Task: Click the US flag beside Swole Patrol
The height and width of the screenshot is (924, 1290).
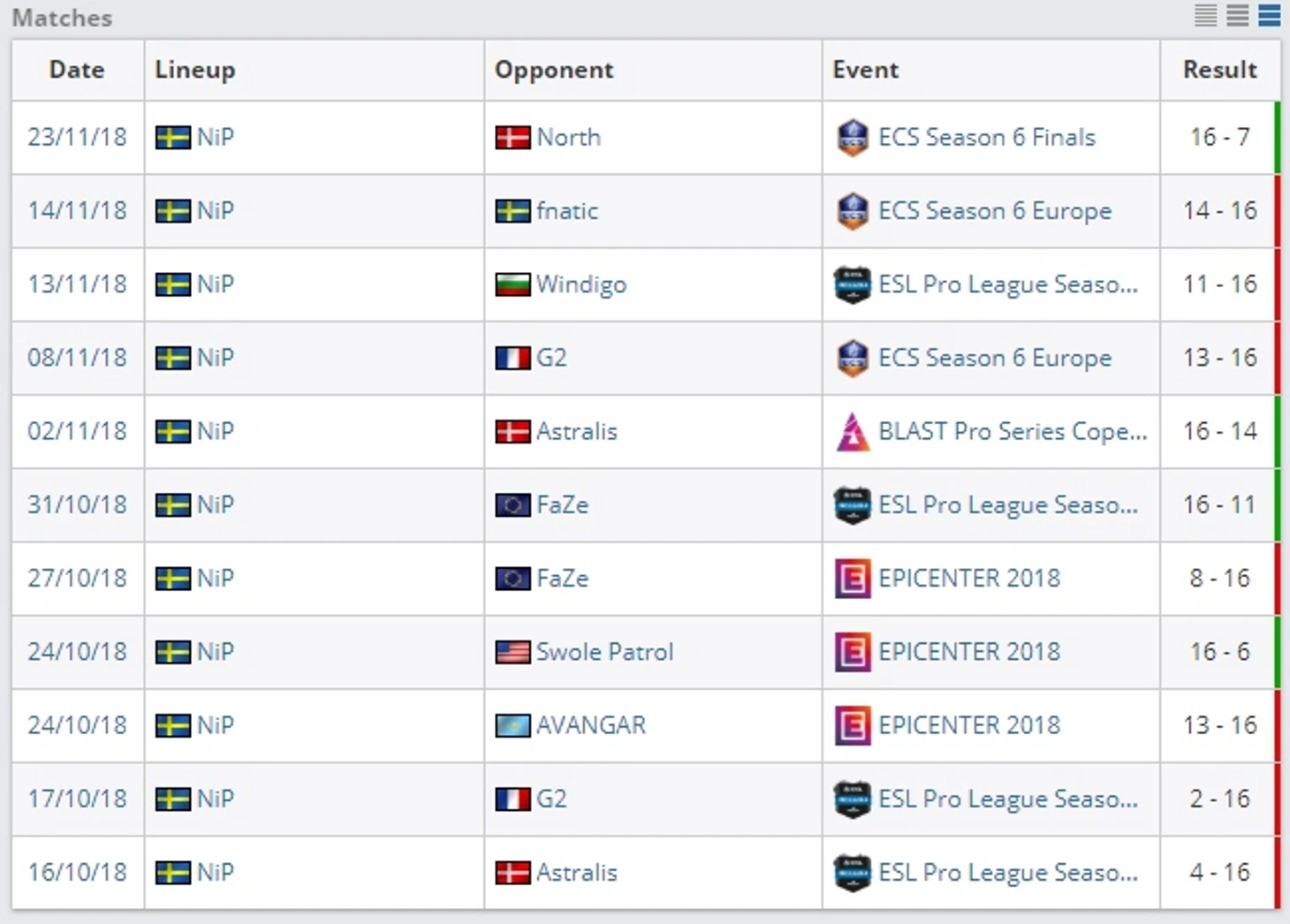Action: [512, 652]
